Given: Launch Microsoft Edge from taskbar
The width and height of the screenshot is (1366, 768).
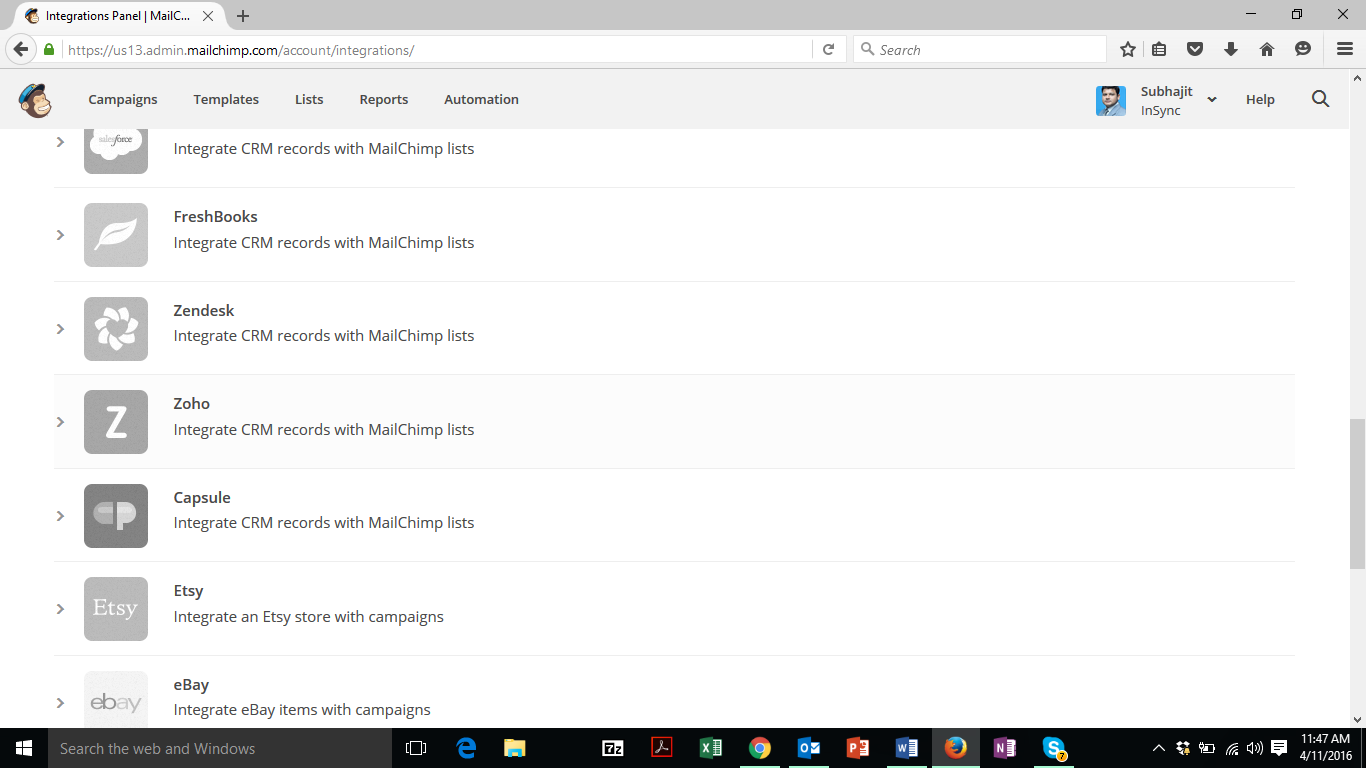Looking at the screenshot, I should [x=466, y=748].
